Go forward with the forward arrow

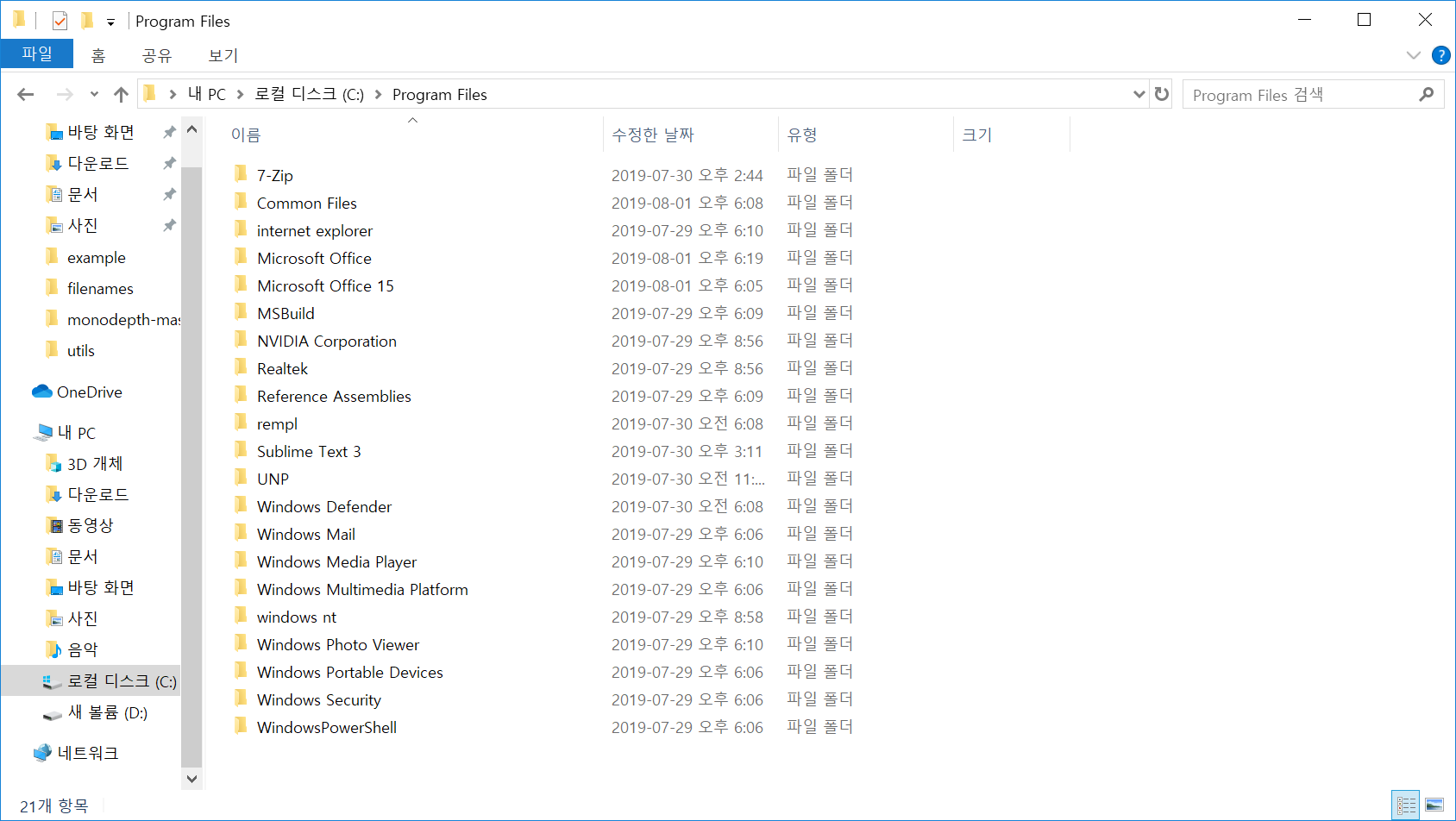coord(65,94)
